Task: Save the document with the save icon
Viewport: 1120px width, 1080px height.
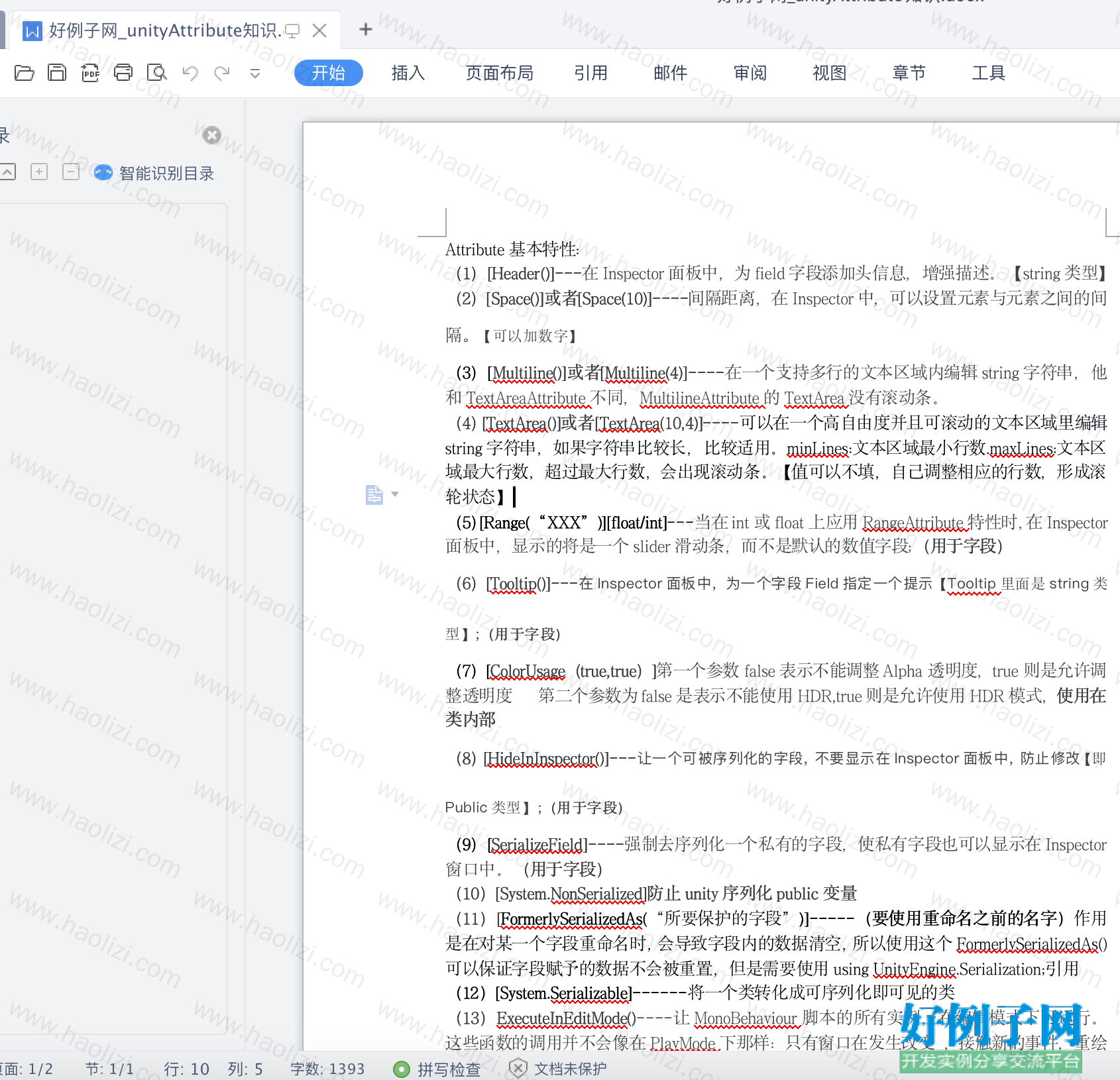Action: point(57,73)
